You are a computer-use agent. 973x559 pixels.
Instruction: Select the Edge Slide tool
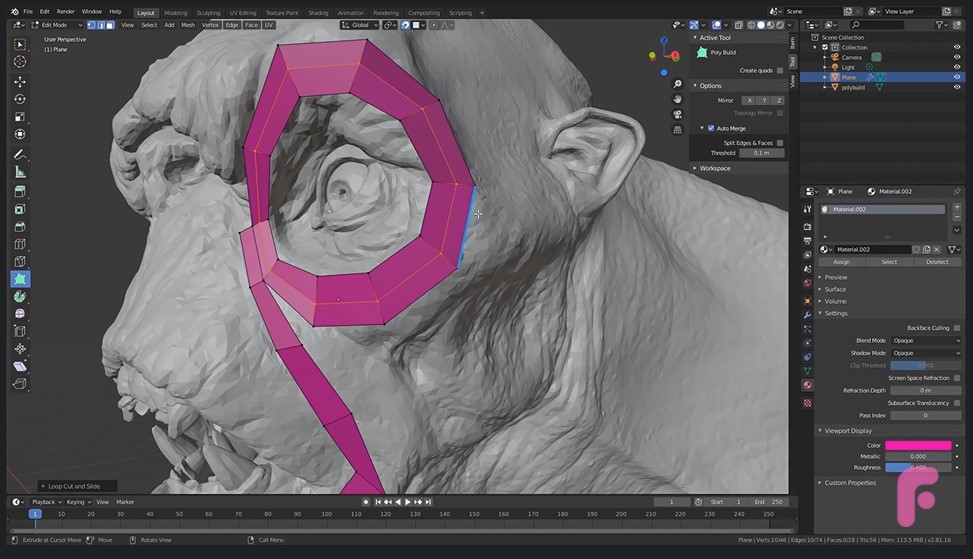click(x=20, y=331)
